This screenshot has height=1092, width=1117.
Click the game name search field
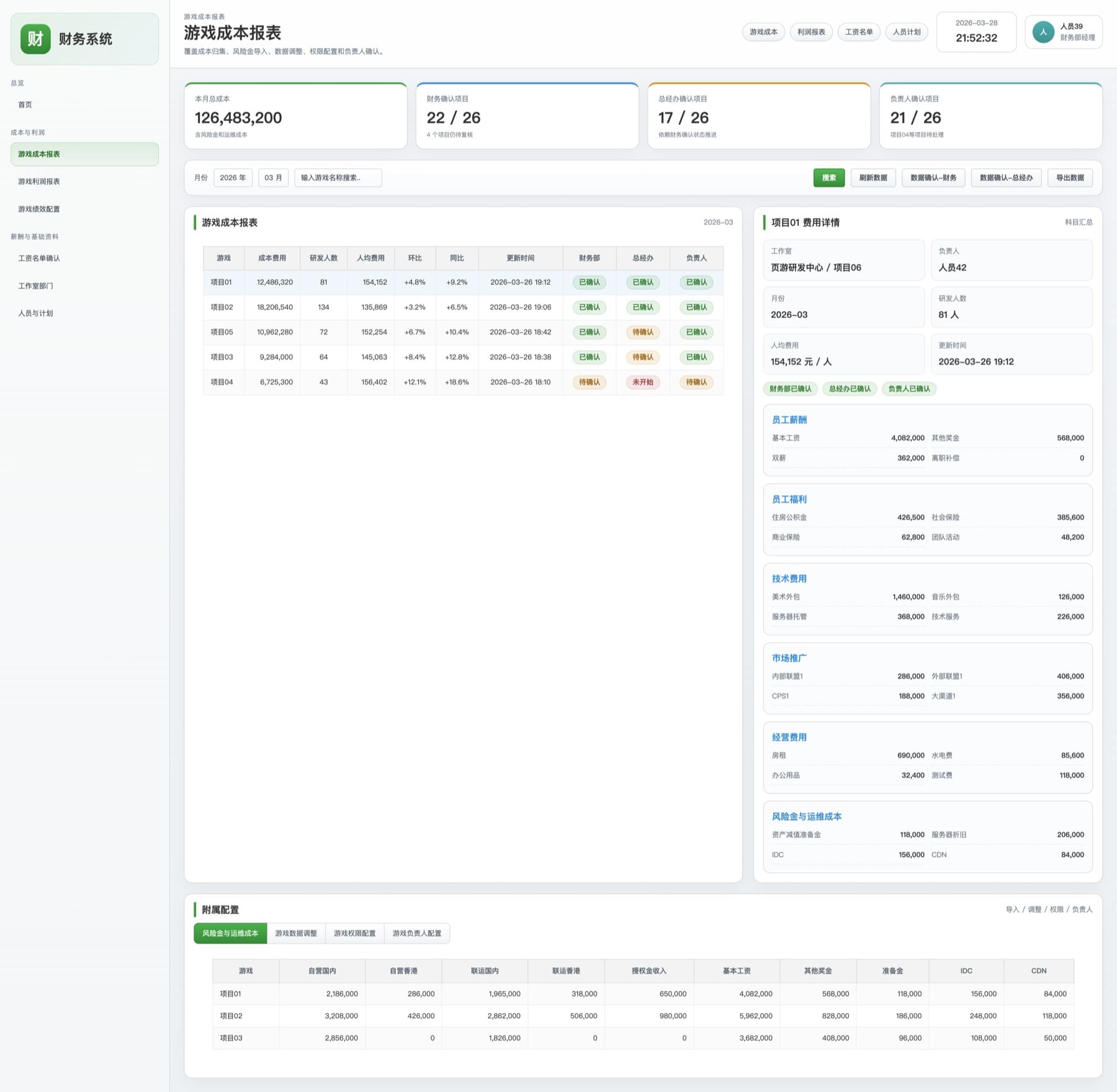pyautogui.click(x=338, y=178)
